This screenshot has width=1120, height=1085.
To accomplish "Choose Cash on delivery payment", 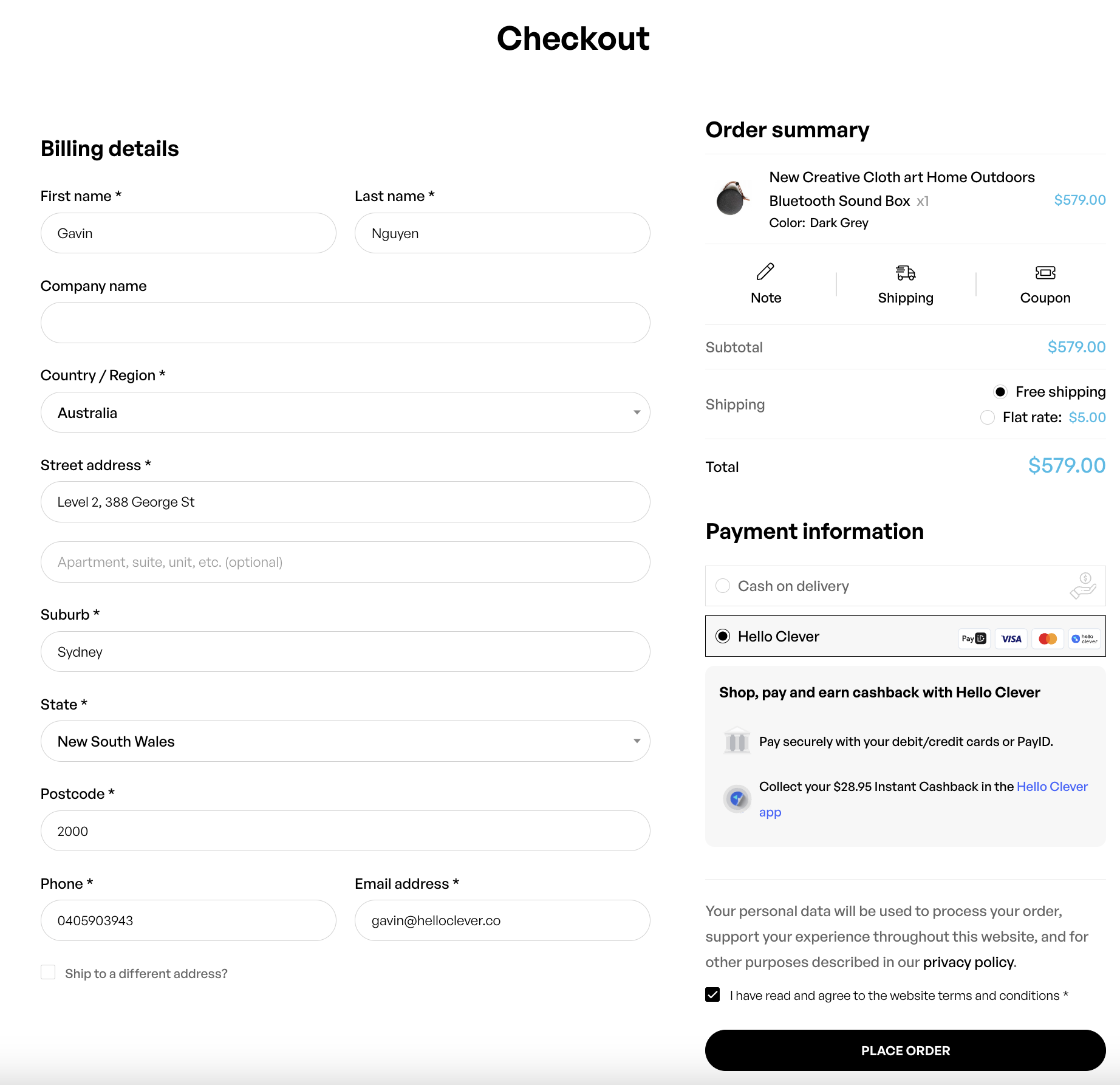I will [x=723, y=586].
